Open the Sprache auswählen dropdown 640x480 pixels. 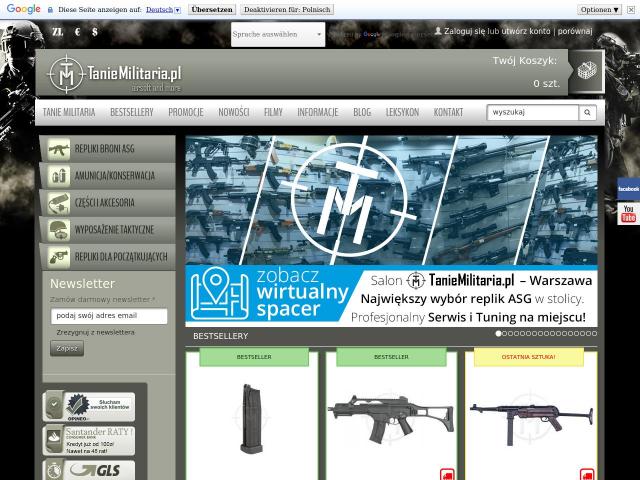click(278, 34)
